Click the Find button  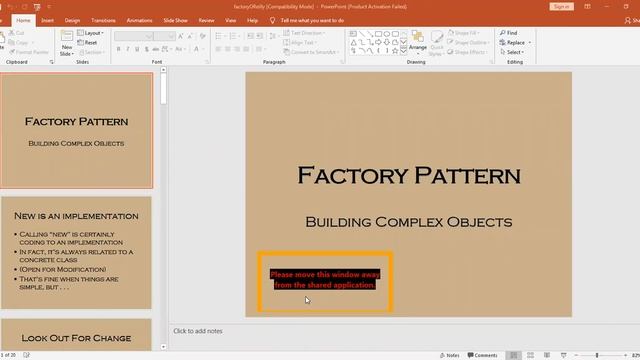click(509, 33)
